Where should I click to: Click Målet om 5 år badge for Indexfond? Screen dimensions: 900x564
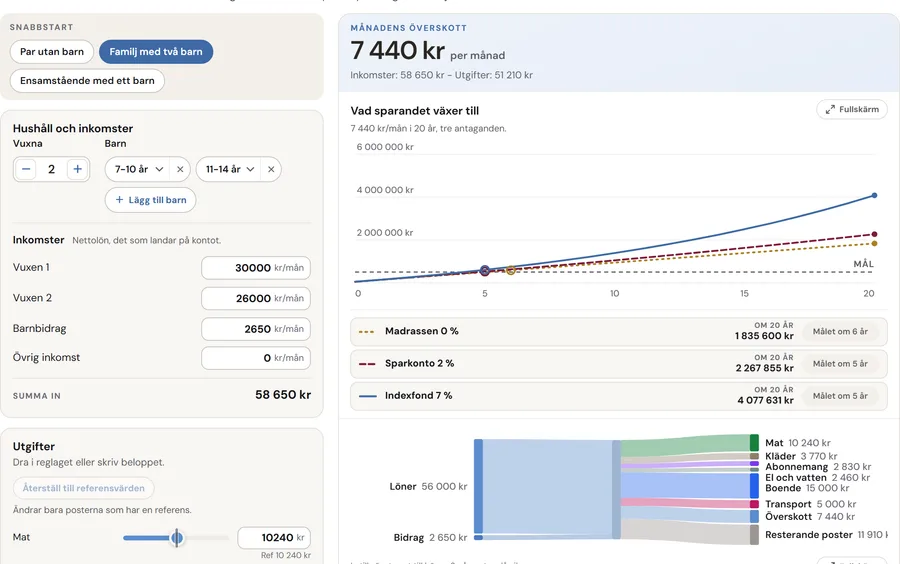coord(840,395)
